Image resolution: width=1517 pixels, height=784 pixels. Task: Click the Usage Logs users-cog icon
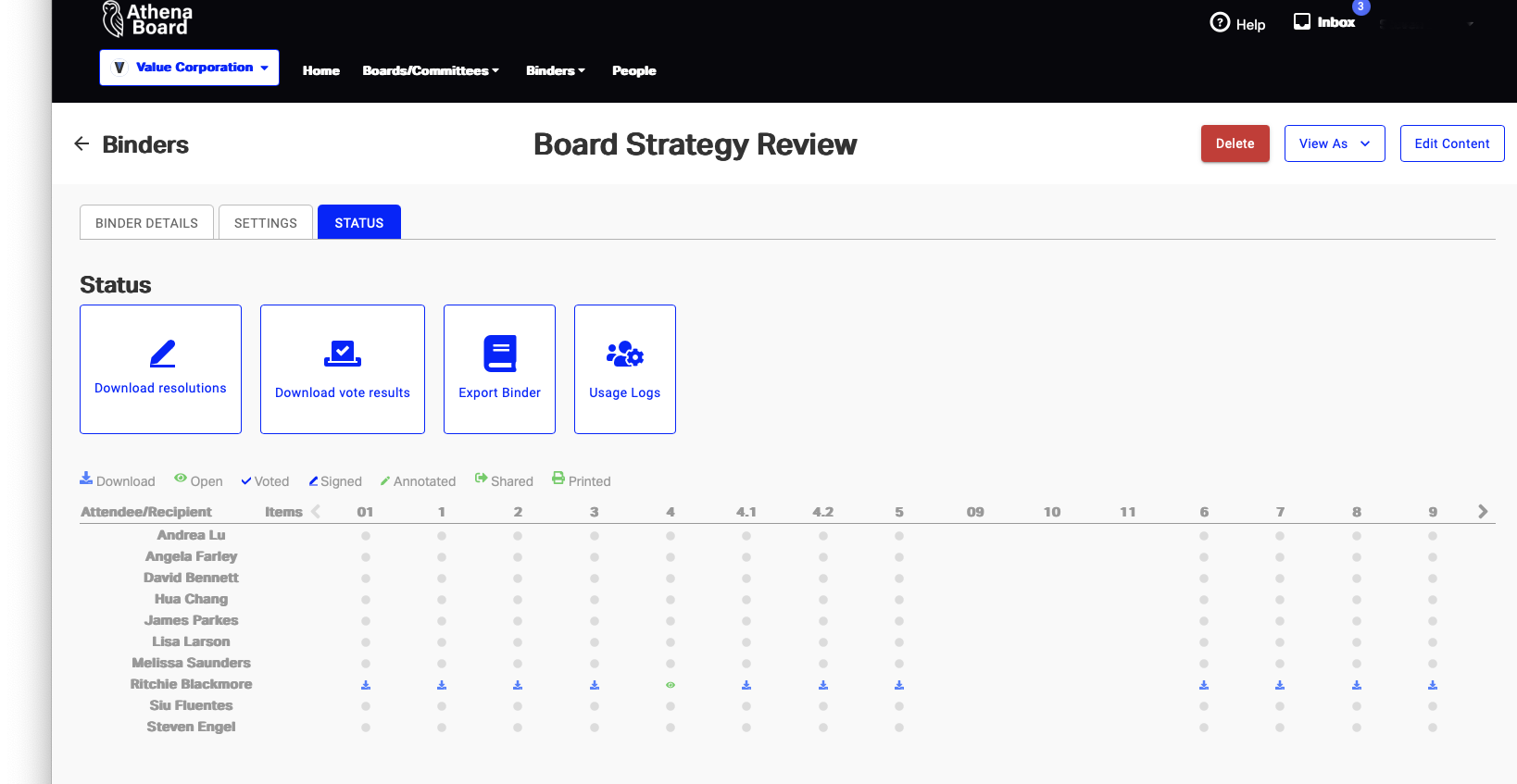coord(625,354)
